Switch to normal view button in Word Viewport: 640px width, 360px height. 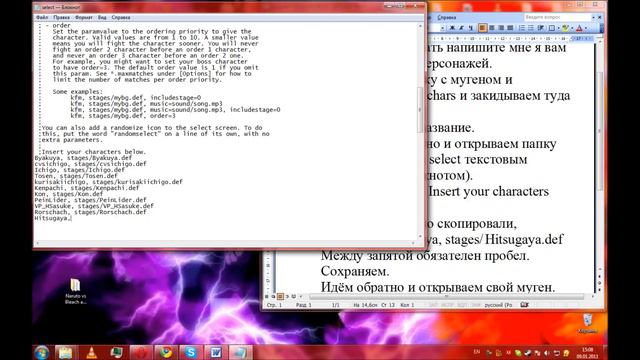click(x=267, y=296)
